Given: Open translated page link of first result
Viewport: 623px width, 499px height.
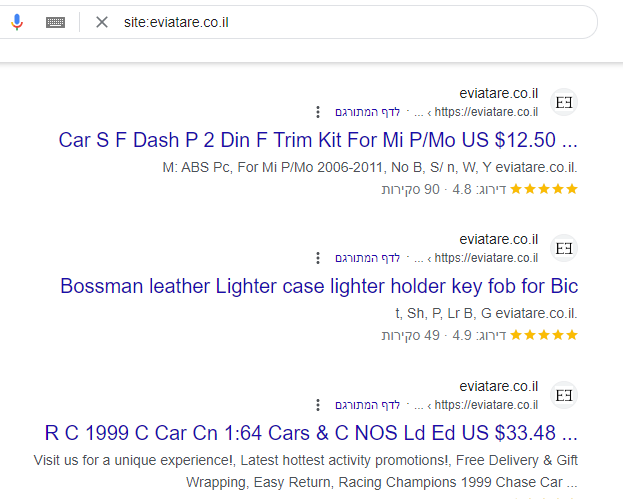Looking at the screenshot, I should click(368, 112).
